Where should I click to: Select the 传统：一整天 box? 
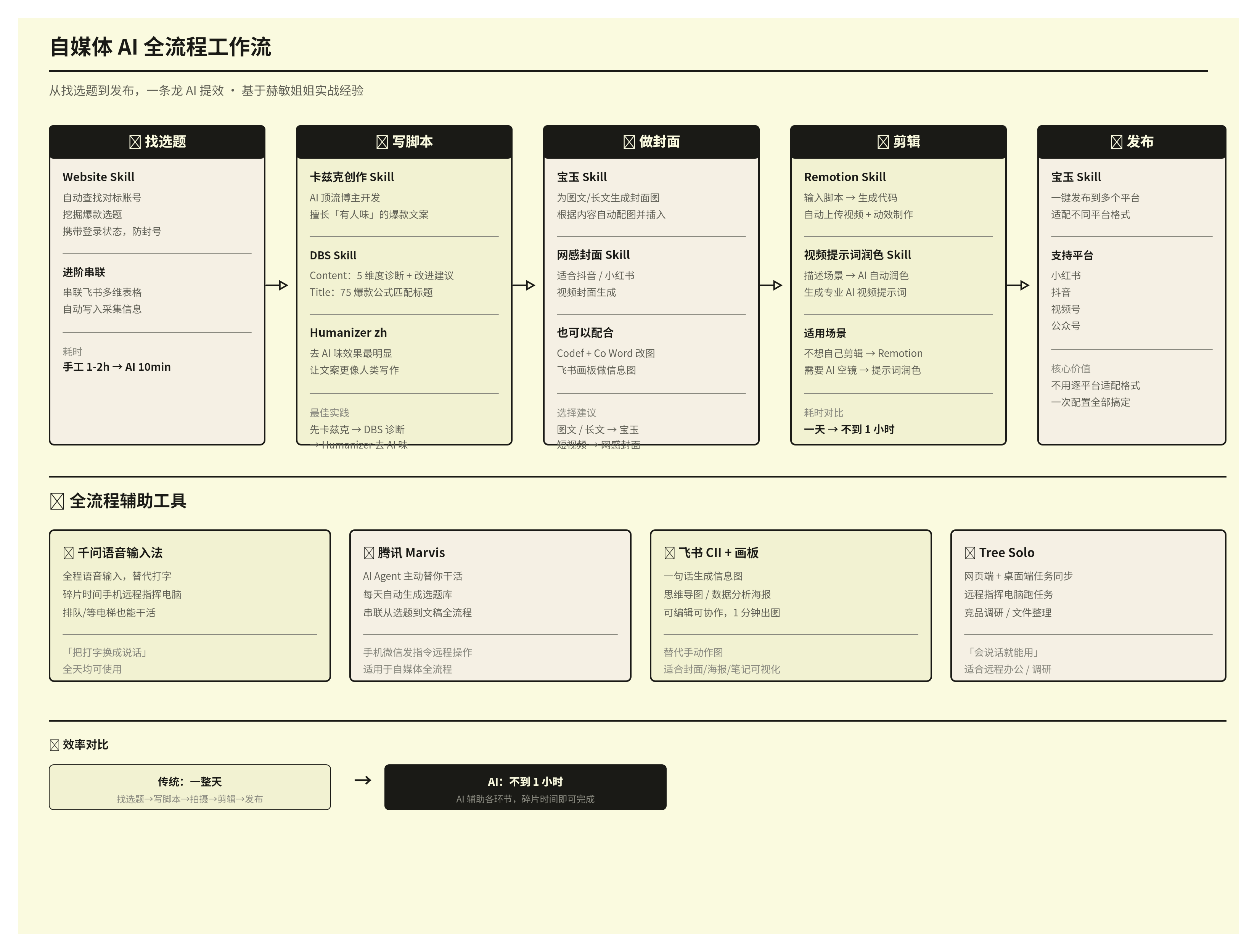190,787
